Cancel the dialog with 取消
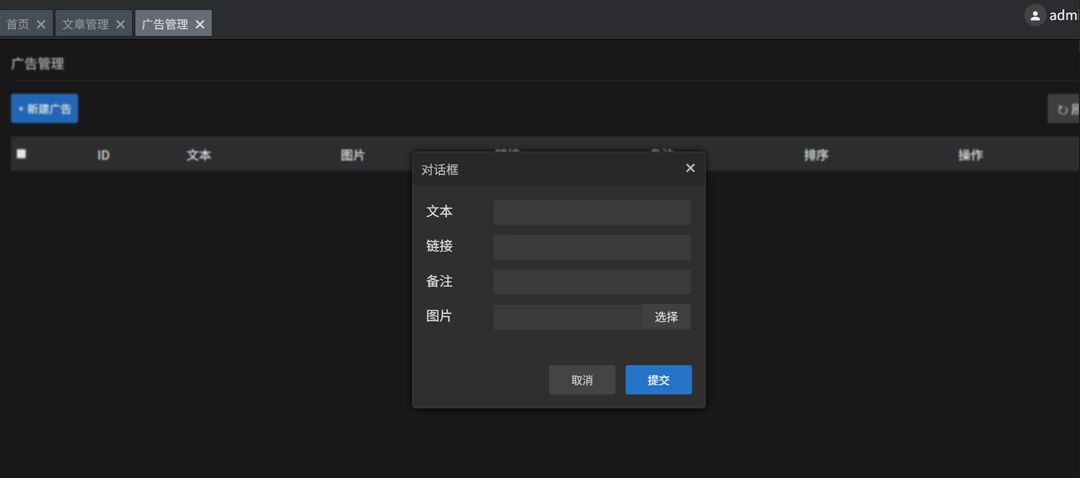 pyautogui.click(x=582, y=380)
